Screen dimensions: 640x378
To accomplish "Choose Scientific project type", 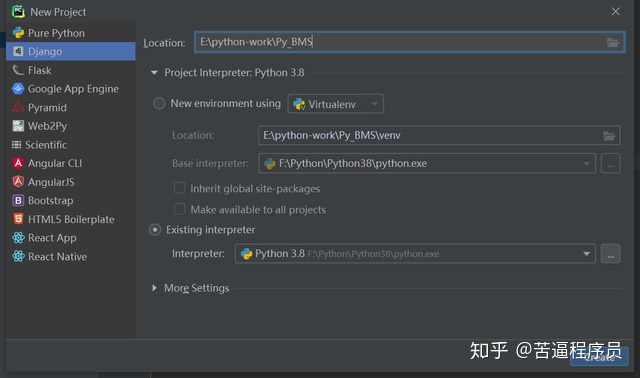I will point(71,145).
